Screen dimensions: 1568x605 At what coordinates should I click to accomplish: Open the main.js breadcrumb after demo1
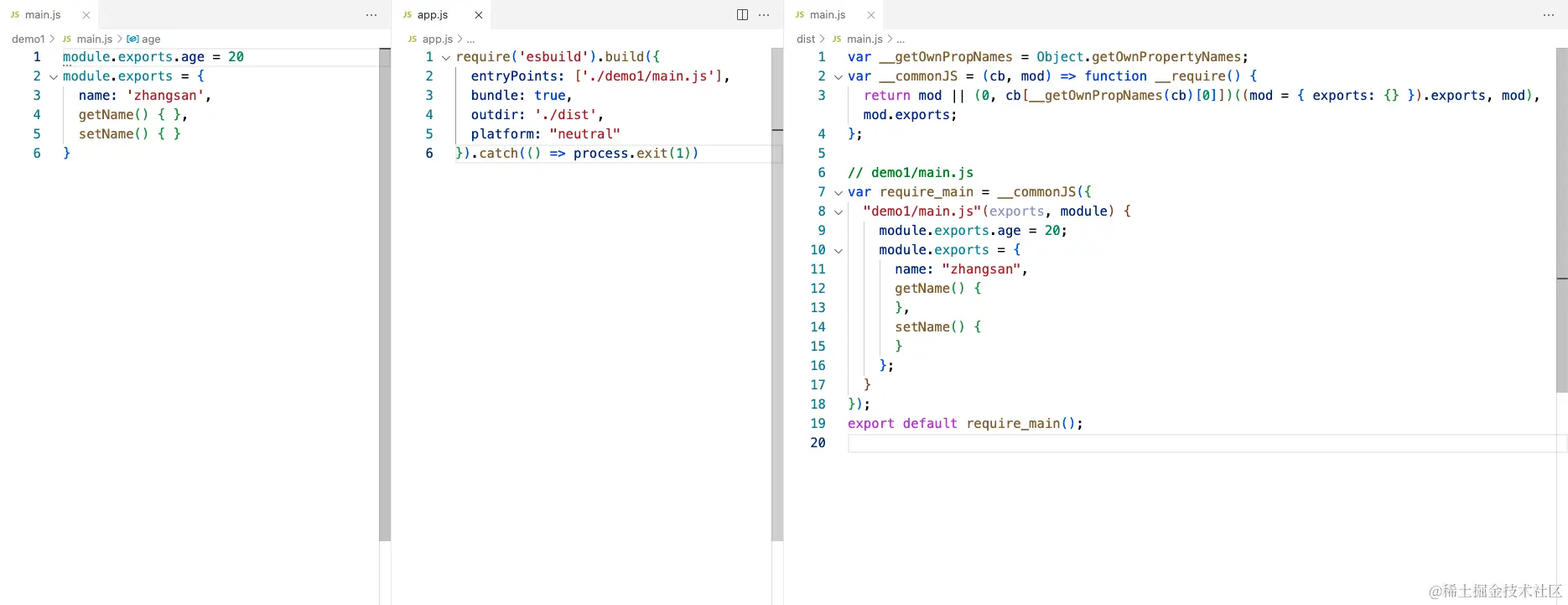94,39
